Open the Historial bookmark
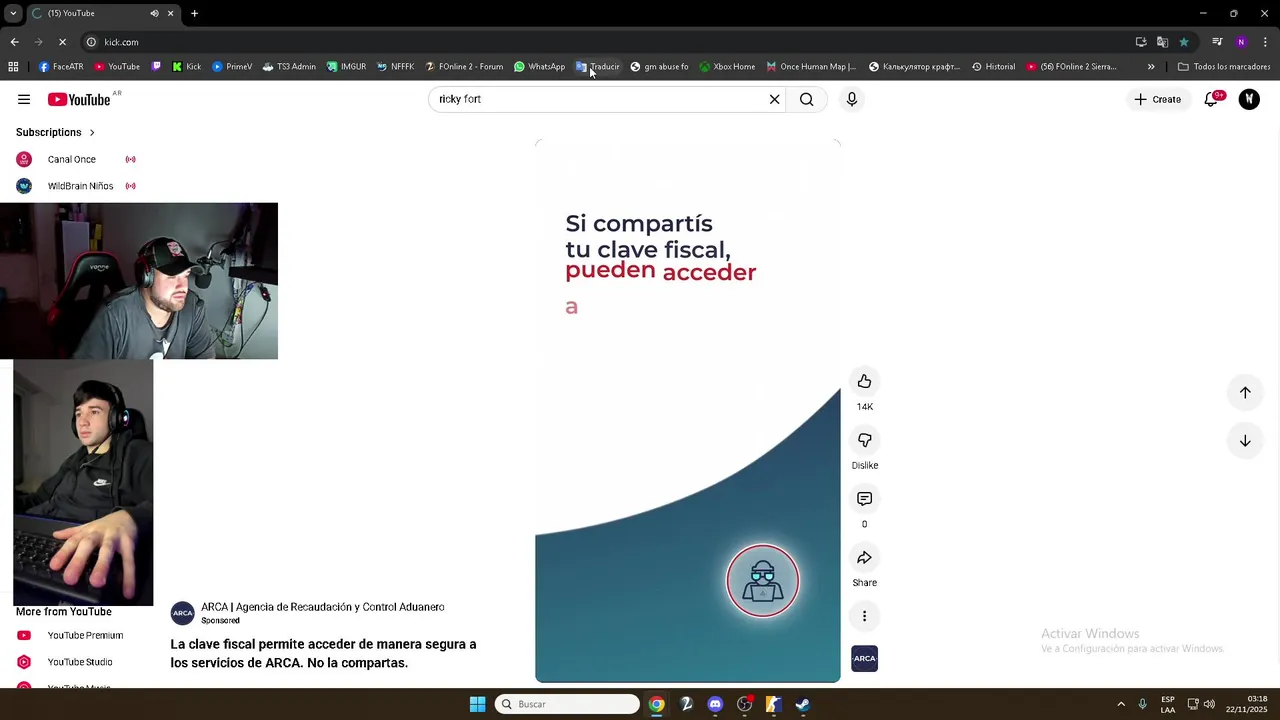This screenshot has width=1280, height=720. pyautogui.click(x=993, y=67)
